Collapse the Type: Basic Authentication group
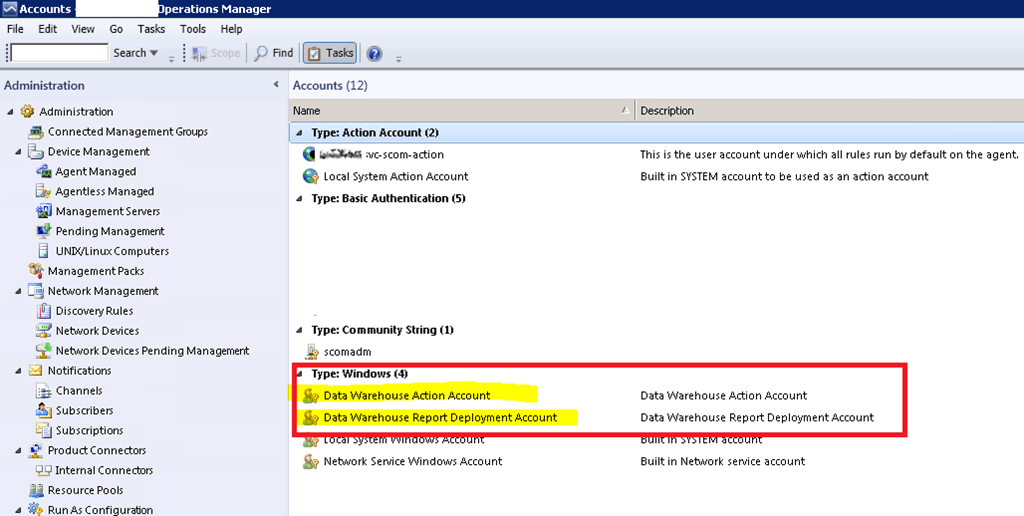Screen dimensions: 1024x516 tap(299, 199)
